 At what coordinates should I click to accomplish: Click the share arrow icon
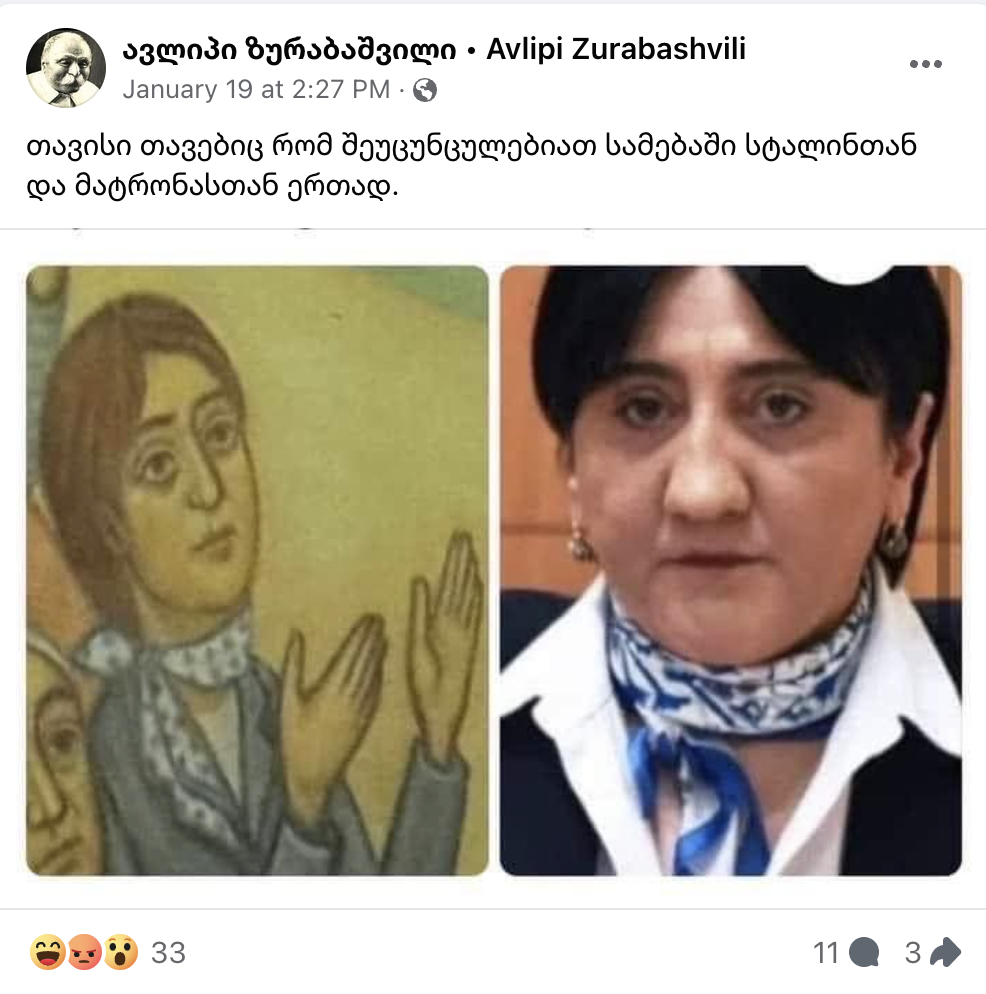[x=945, y=952]
